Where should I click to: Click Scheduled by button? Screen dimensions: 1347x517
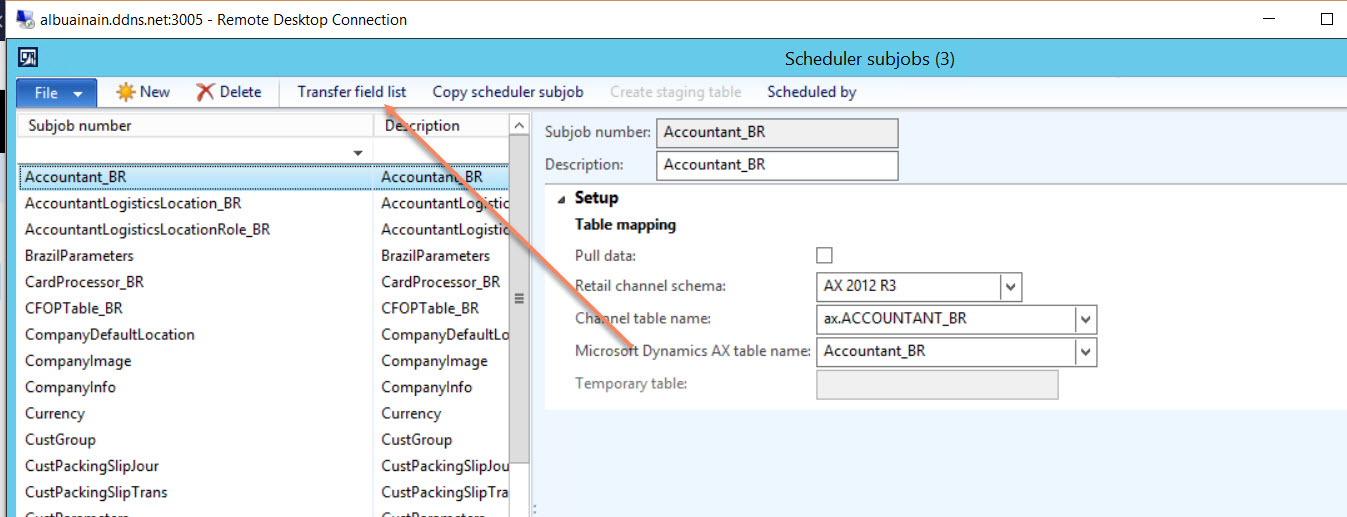[812, 92]
